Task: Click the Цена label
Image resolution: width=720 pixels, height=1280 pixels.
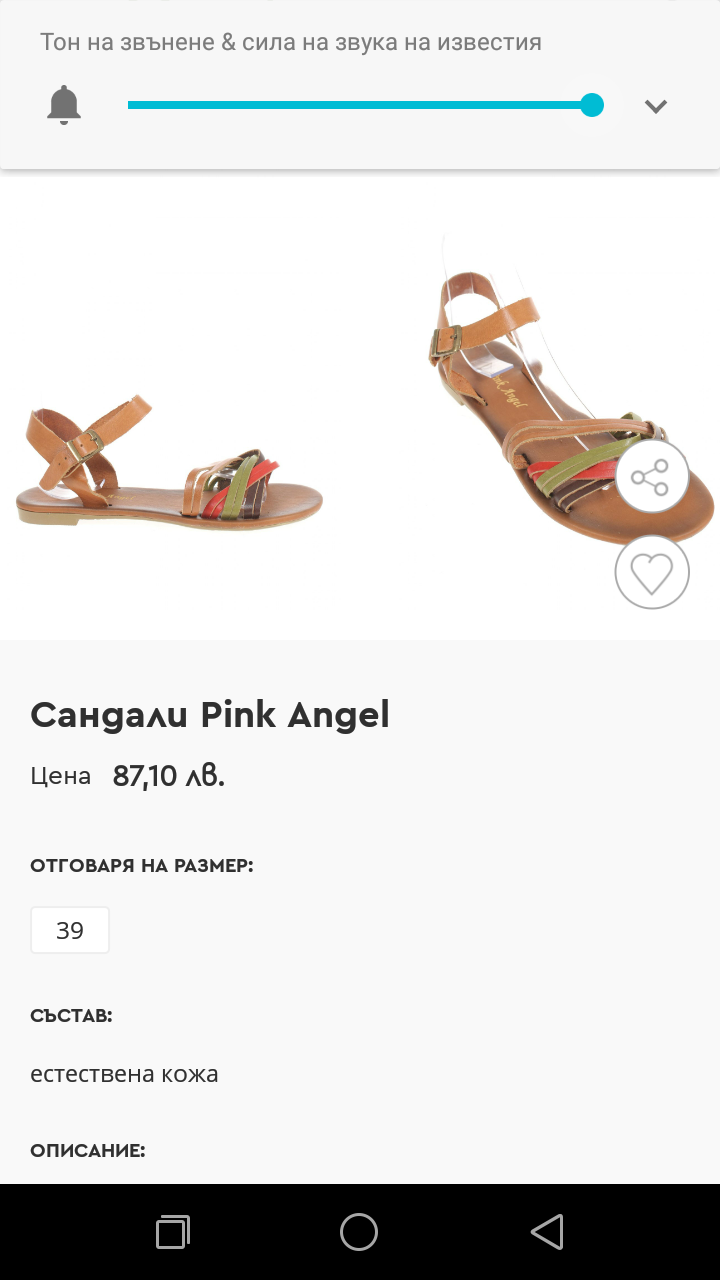Action: [61, 776]
